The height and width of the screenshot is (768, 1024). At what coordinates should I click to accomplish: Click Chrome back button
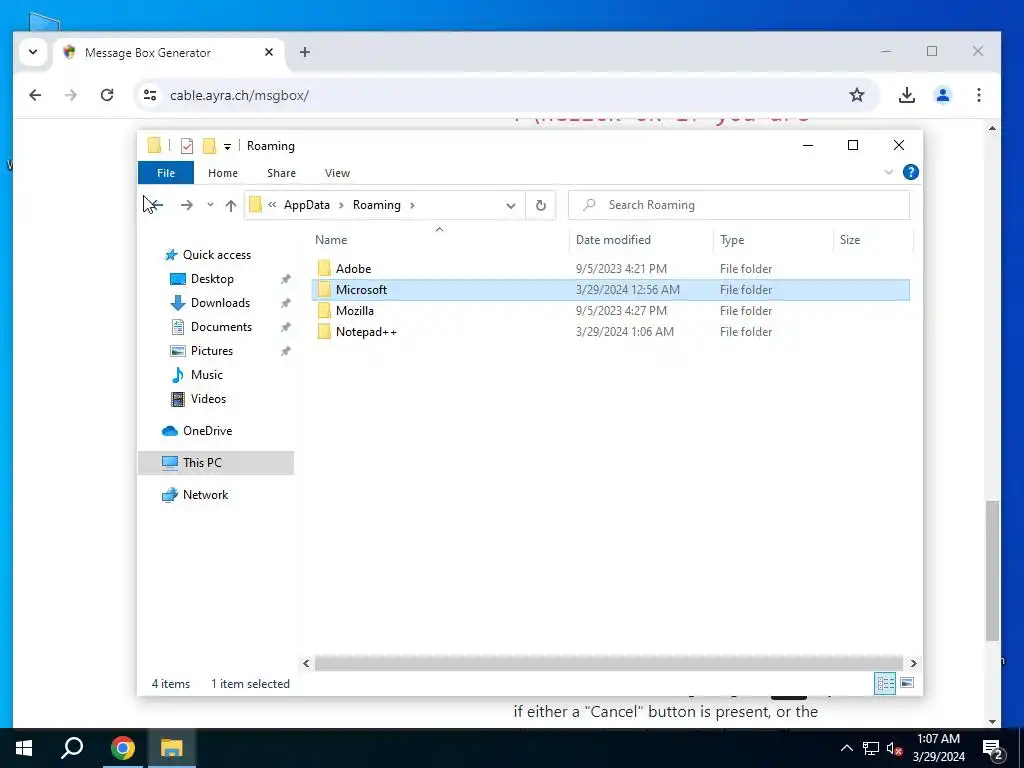tap(35, 95)
